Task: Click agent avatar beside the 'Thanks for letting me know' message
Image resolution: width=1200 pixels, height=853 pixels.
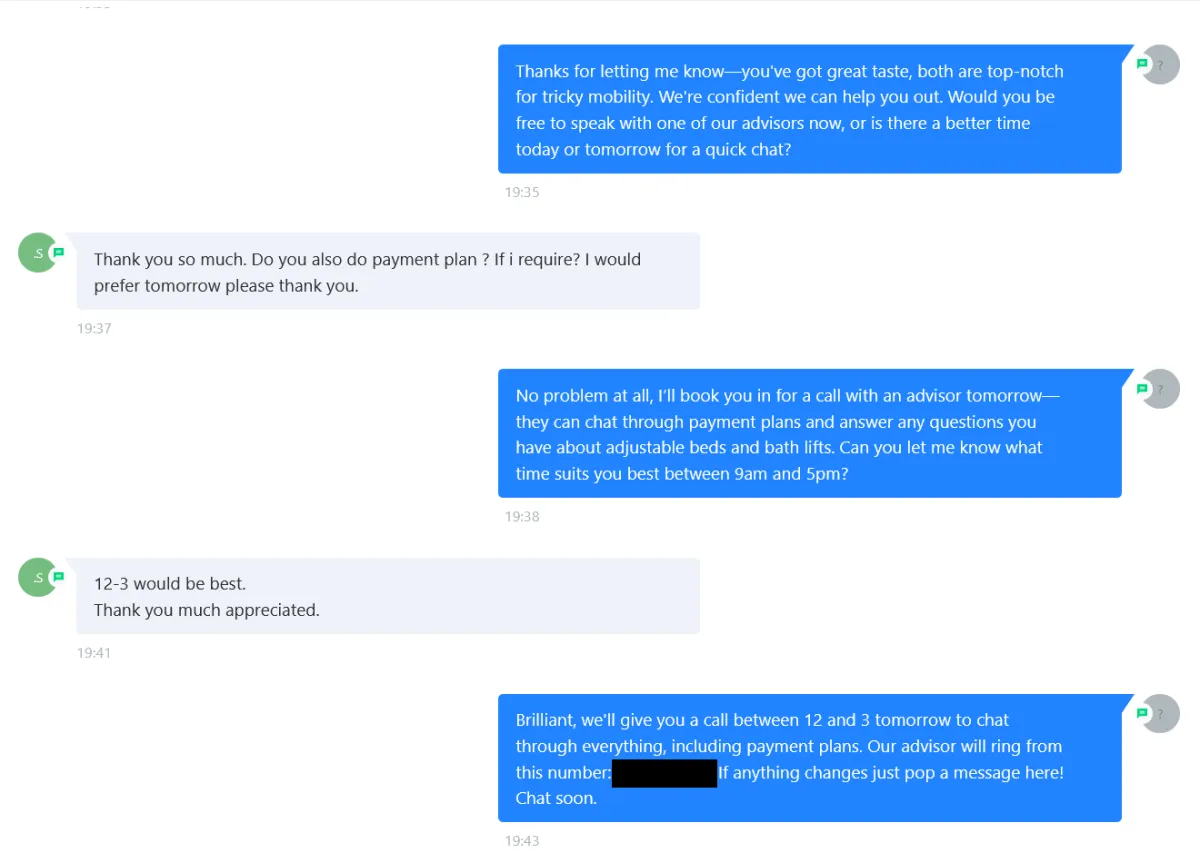Action: (1163, 65)
